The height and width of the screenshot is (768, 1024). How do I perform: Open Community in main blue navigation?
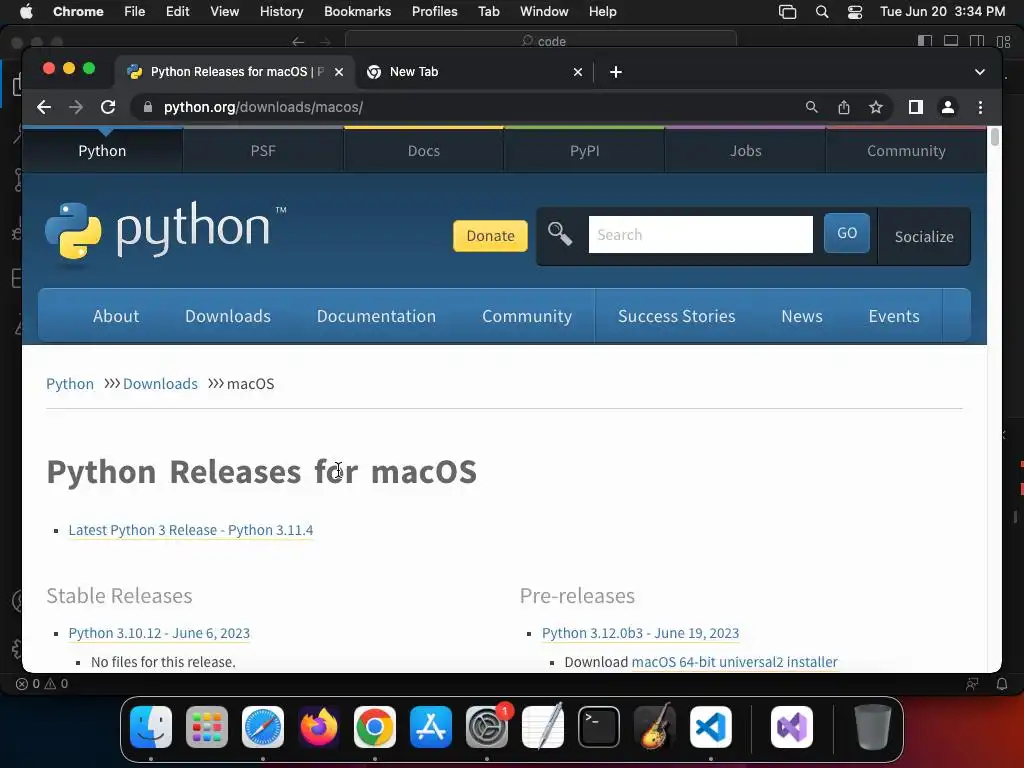(527, 316)
